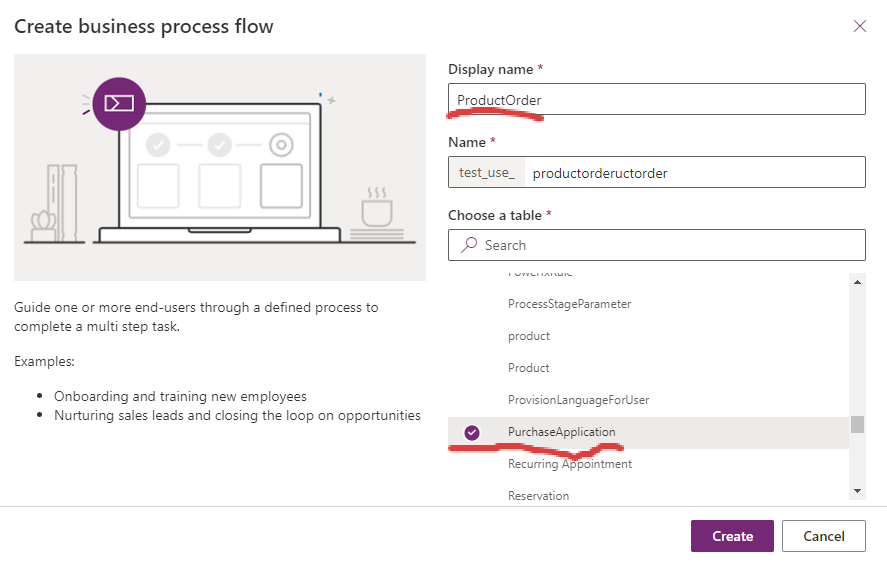Viewport: 887px width, 565px height.
Task: Select the ProcessStageParameter table
Action: pyautogui.click(x=569, y=304)
